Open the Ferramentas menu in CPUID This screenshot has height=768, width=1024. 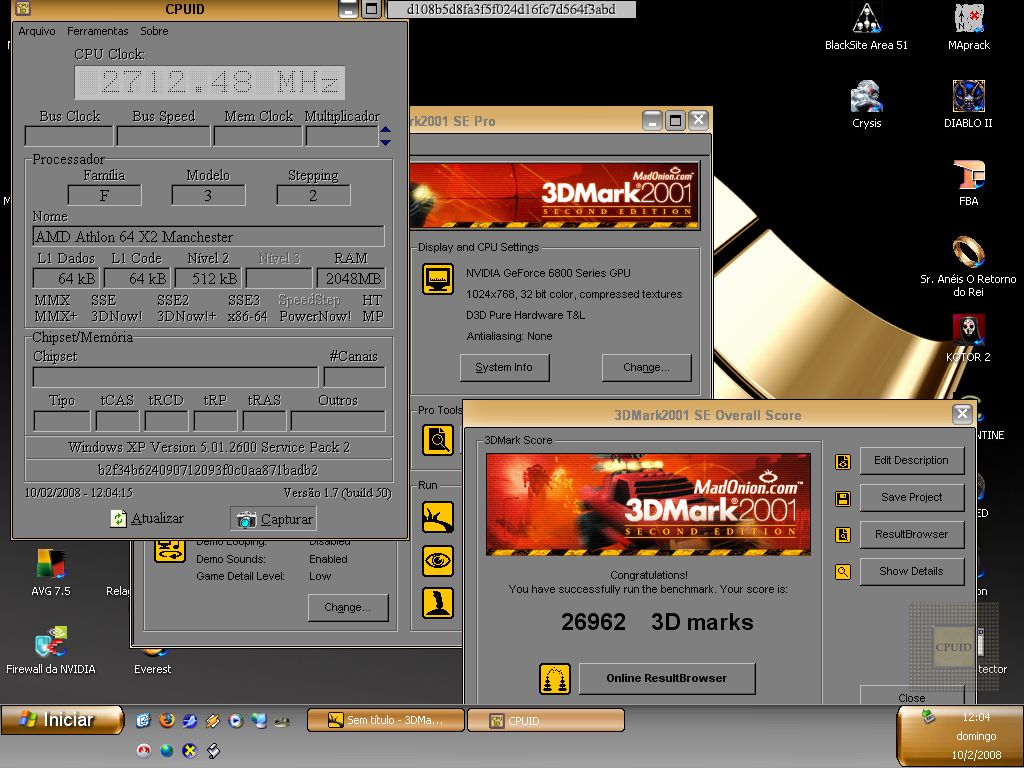pyautogui.click(x=97, y=31)
